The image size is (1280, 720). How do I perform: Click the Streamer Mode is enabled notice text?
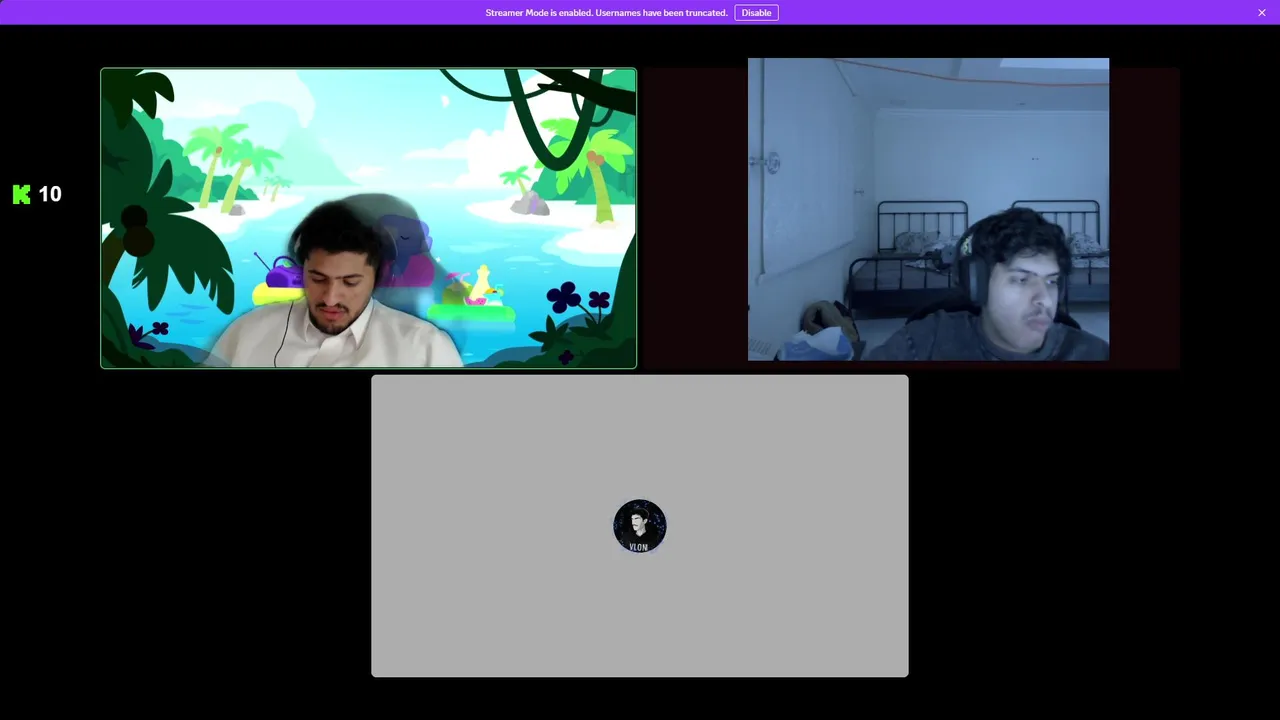tap(606, 13)
